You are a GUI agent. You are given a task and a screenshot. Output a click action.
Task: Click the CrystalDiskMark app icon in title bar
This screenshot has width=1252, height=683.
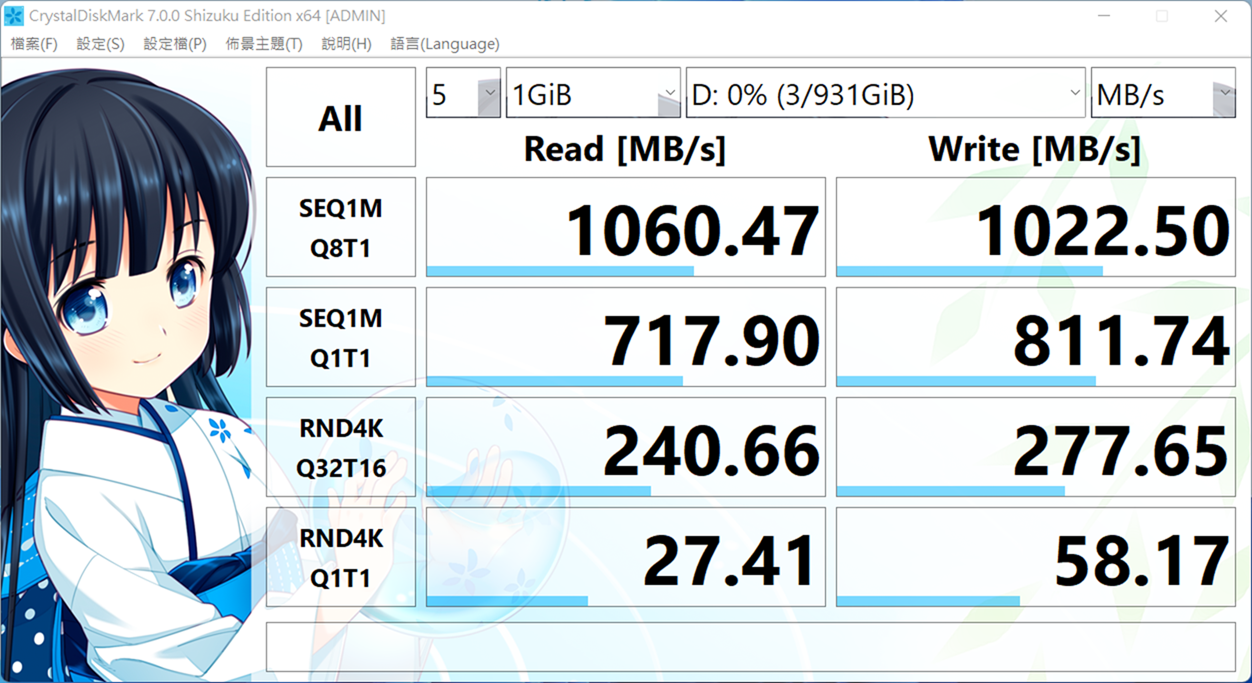click(x=14, y=16)
